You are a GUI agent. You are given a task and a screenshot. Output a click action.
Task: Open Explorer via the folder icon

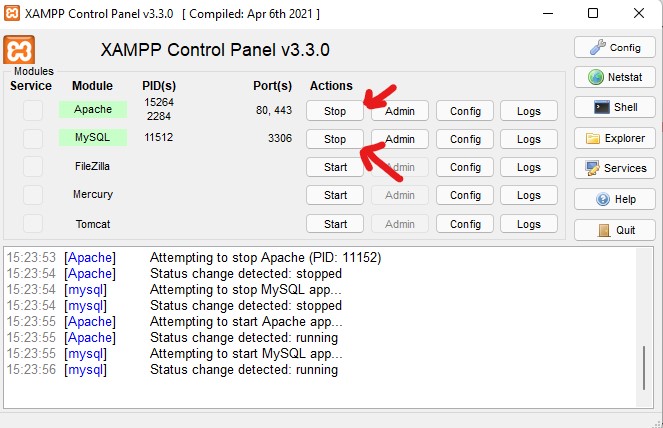614,138
